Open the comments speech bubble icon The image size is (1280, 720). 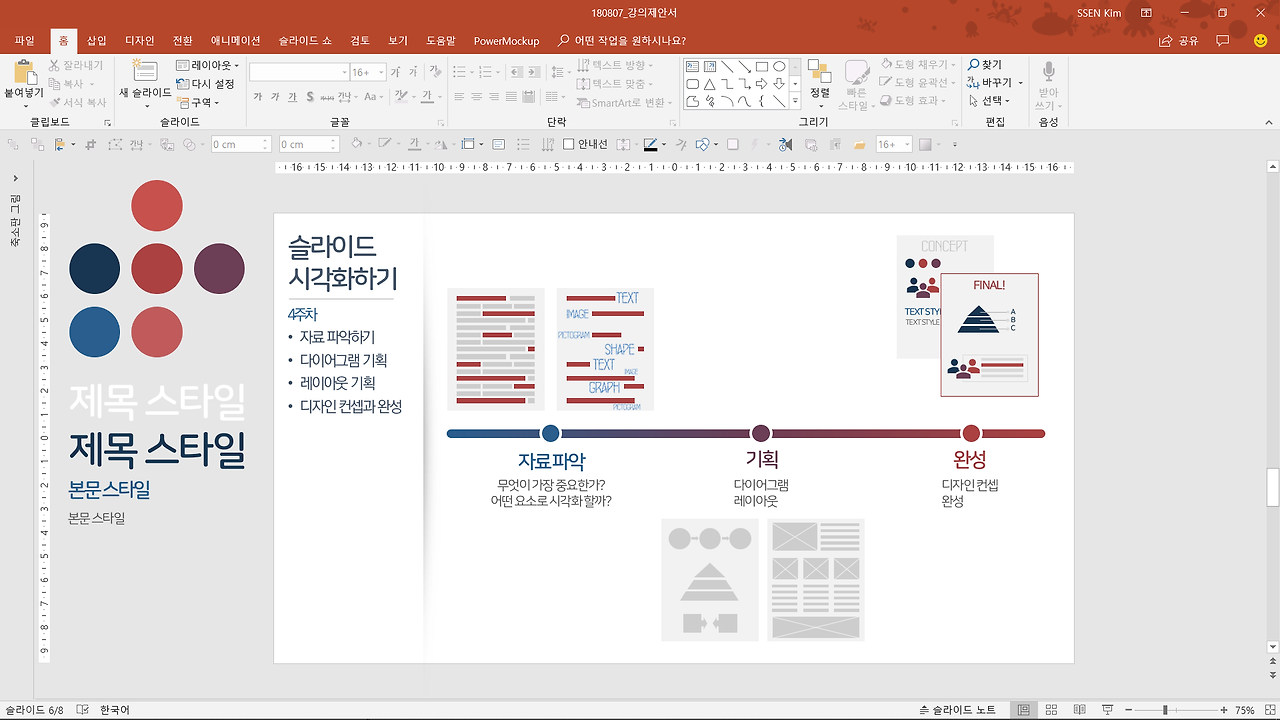(1223, 41)
